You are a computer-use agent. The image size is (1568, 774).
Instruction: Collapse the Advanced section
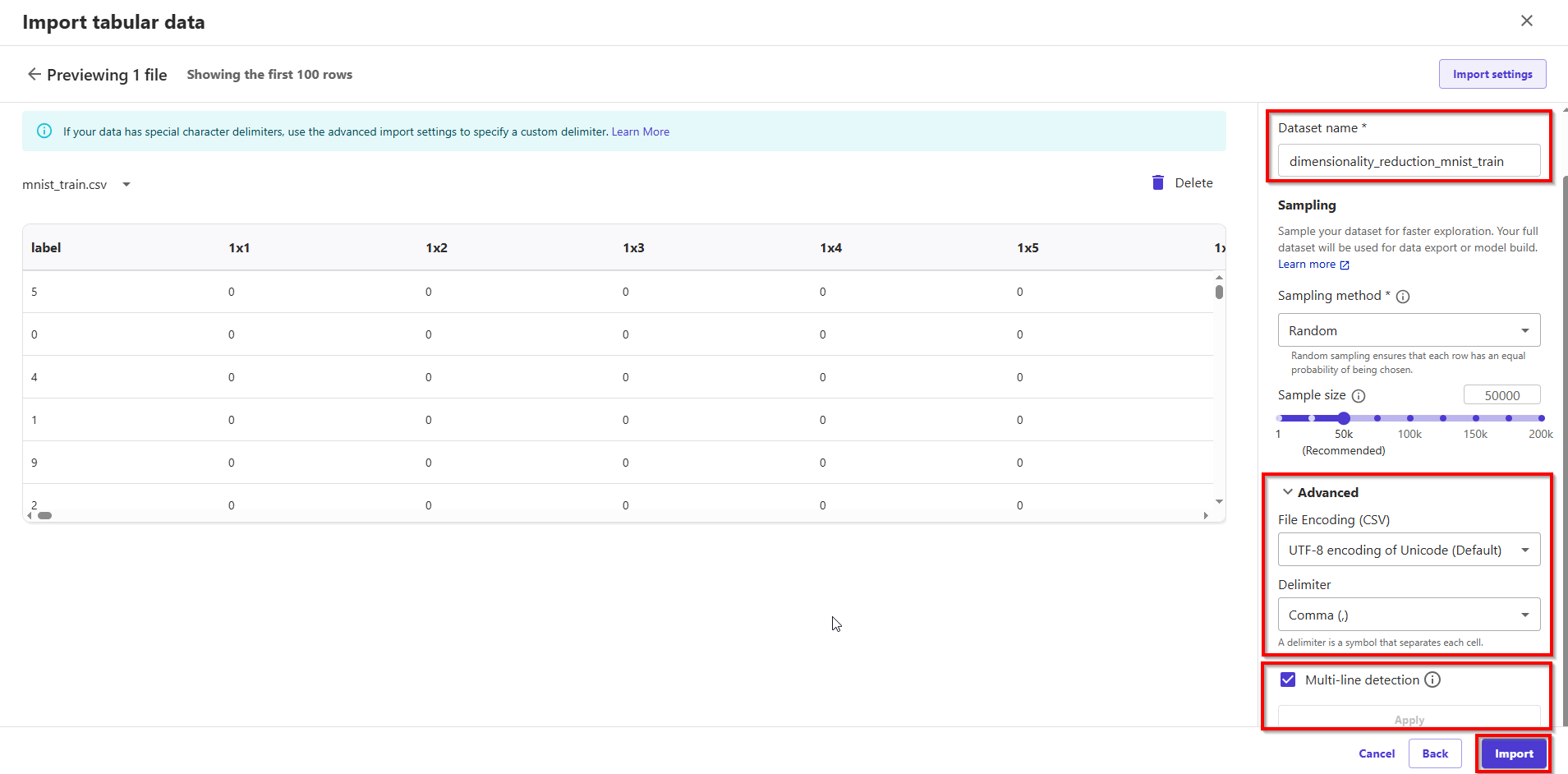[1288, 492]
